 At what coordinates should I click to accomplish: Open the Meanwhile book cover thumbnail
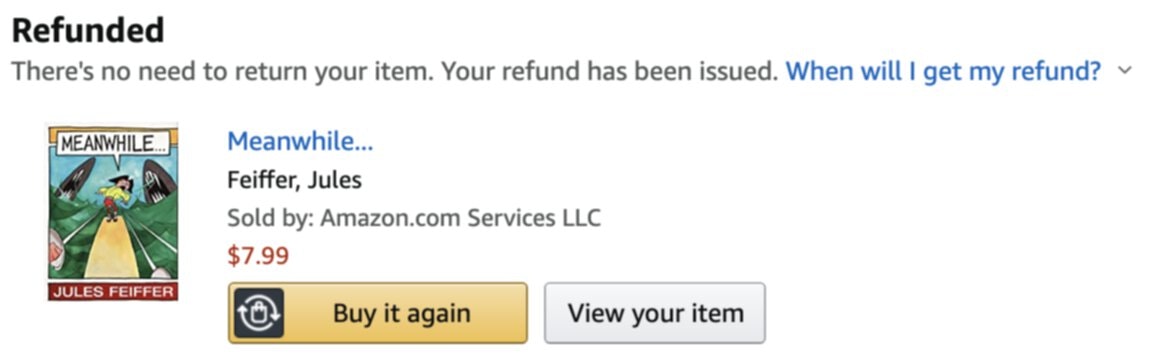click(113, 213)
